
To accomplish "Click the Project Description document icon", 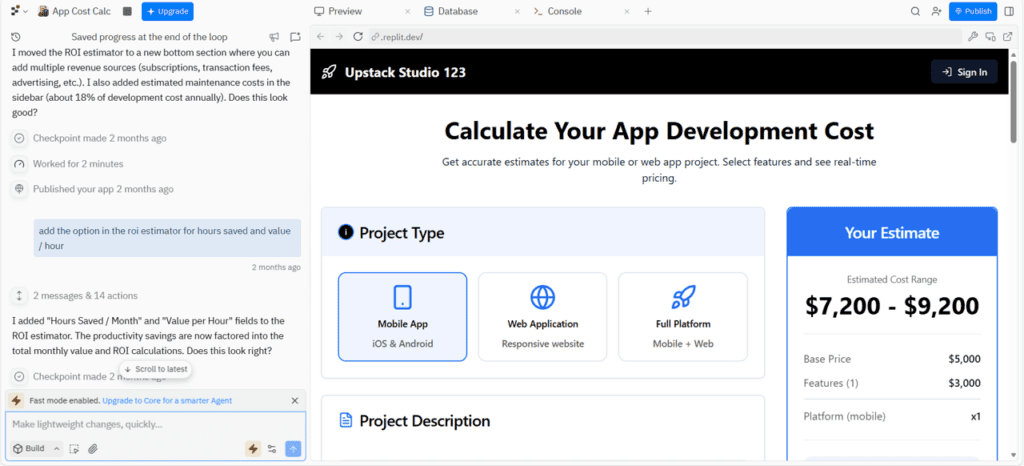I will tap(345, 420).
